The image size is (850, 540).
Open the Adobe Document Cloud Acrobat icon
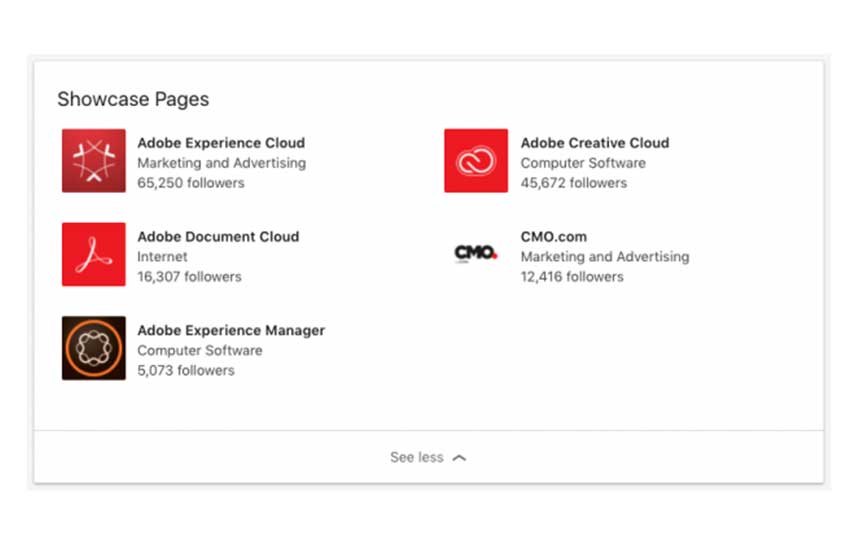point(94,254)
